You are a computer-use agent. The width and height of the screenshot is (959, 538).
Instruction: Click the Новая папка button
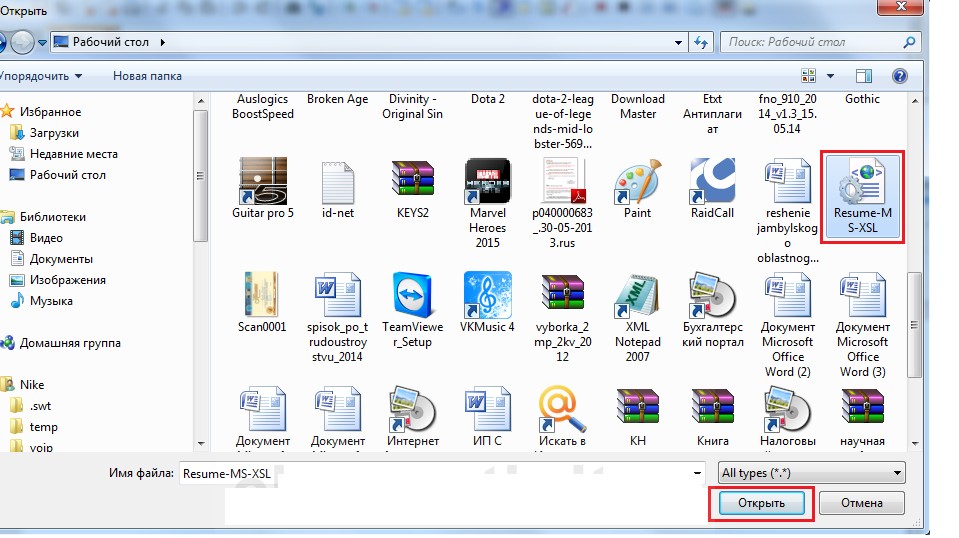[147, 76]
